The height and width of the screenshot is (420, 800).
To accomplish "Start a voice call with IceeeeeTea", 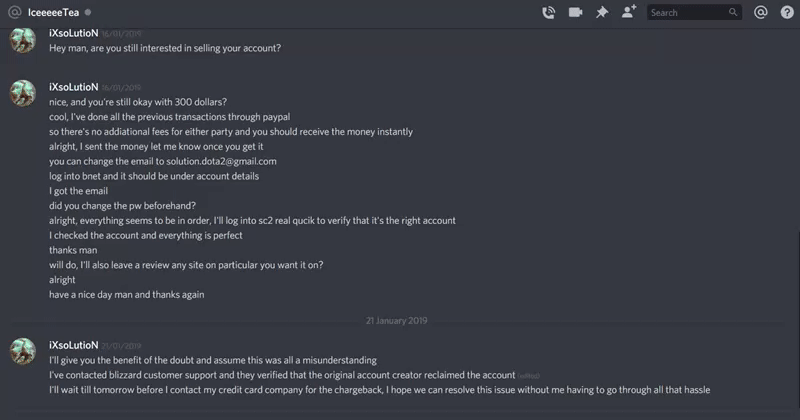I will point(548,13).
